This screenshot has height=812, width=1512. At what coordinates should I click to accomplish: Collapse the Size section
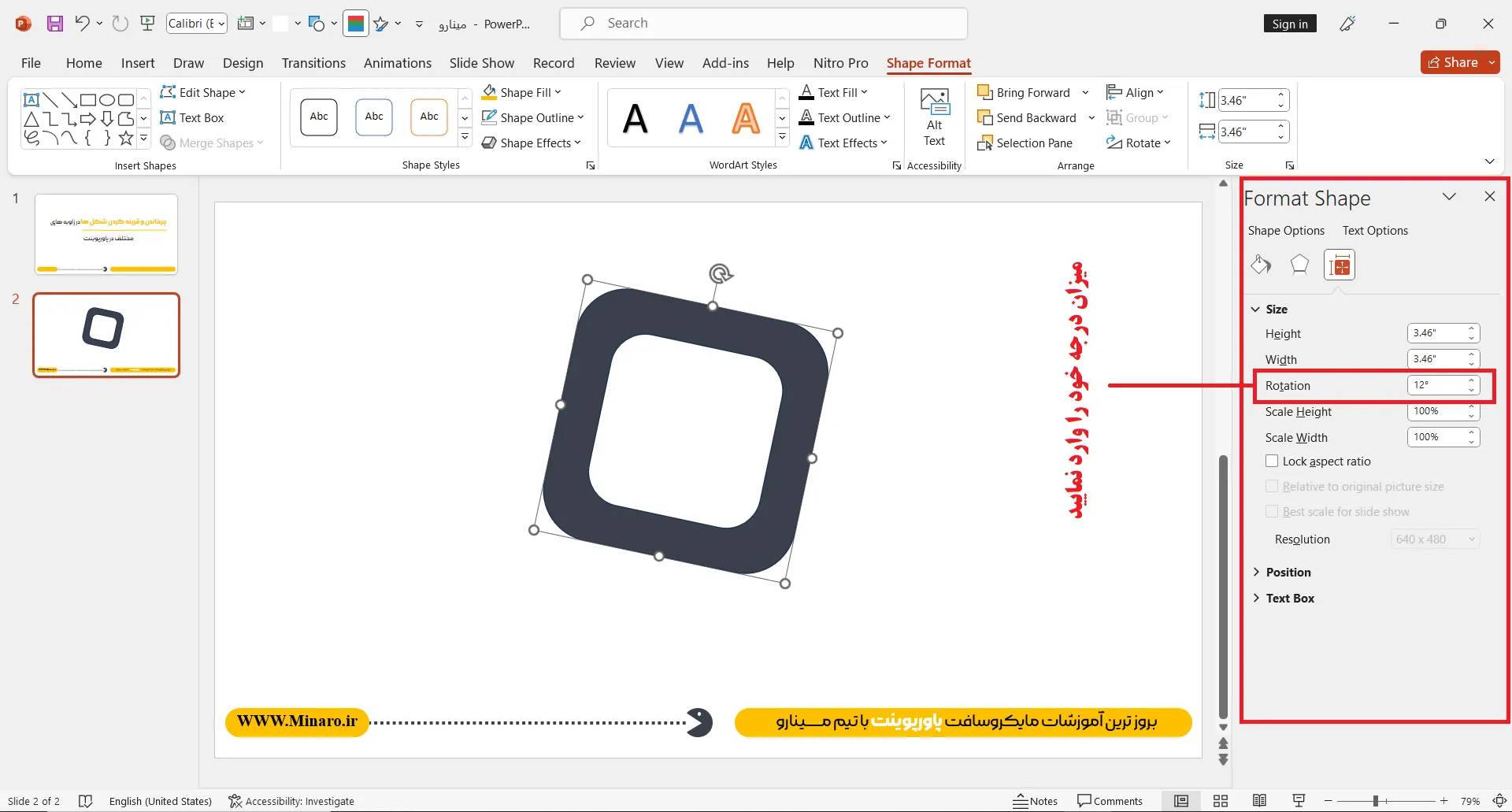(x=1269, y=309)
